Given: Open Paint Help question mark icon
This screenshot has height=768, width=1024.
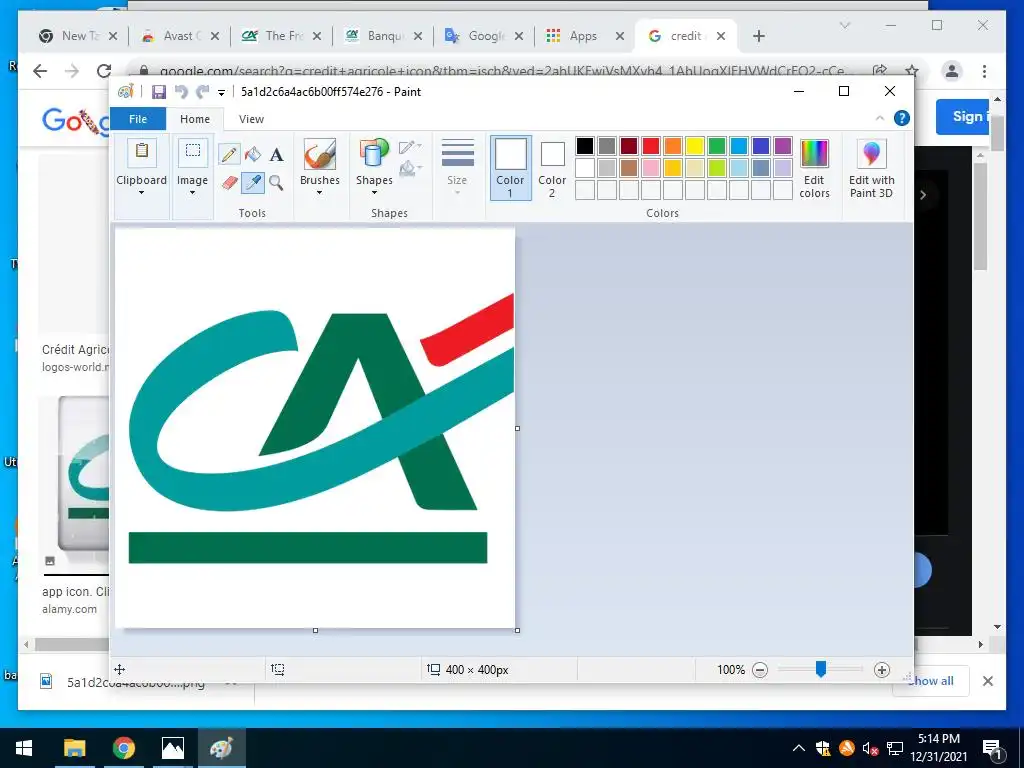Looking at the screenshot, I should [902, 118].
